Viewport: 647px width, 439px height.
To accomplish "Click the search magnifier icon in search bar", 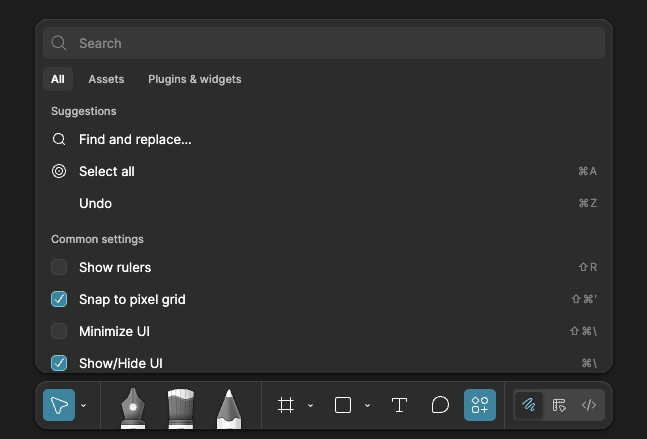I will tap(59, 43).
